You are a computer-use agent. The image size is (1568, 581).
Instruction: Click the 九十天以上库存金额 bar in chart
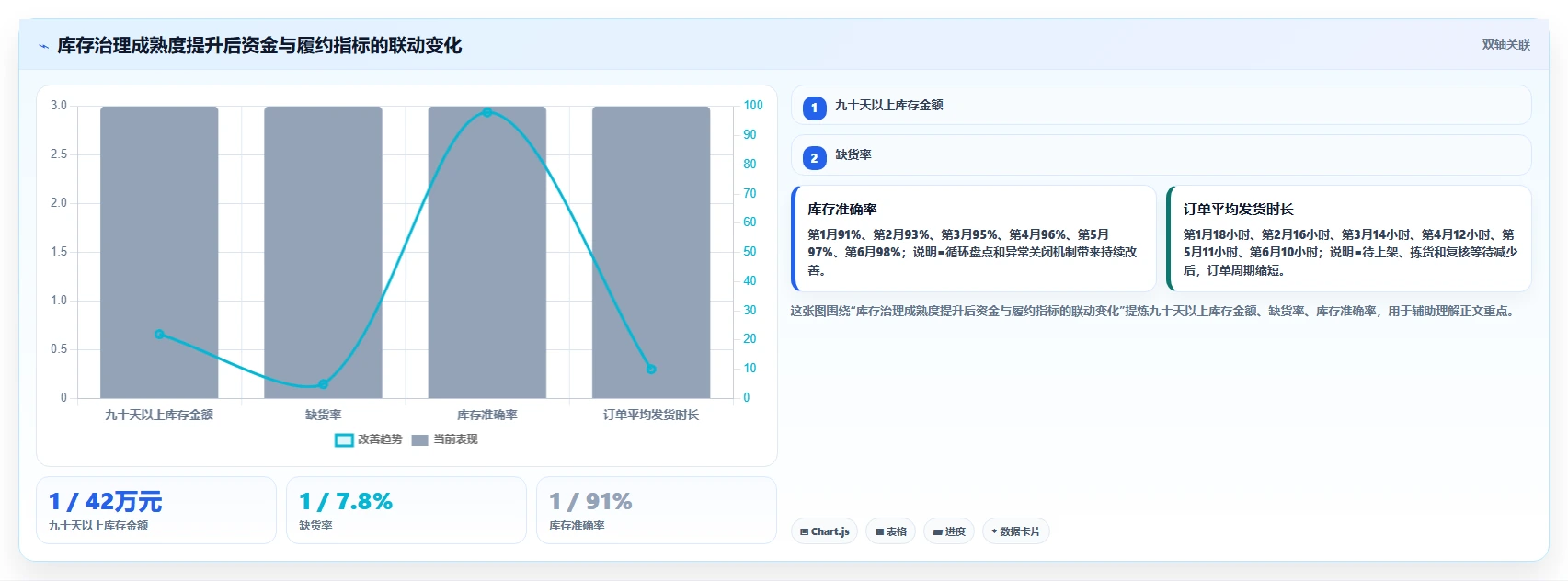(x=159, y=252)
